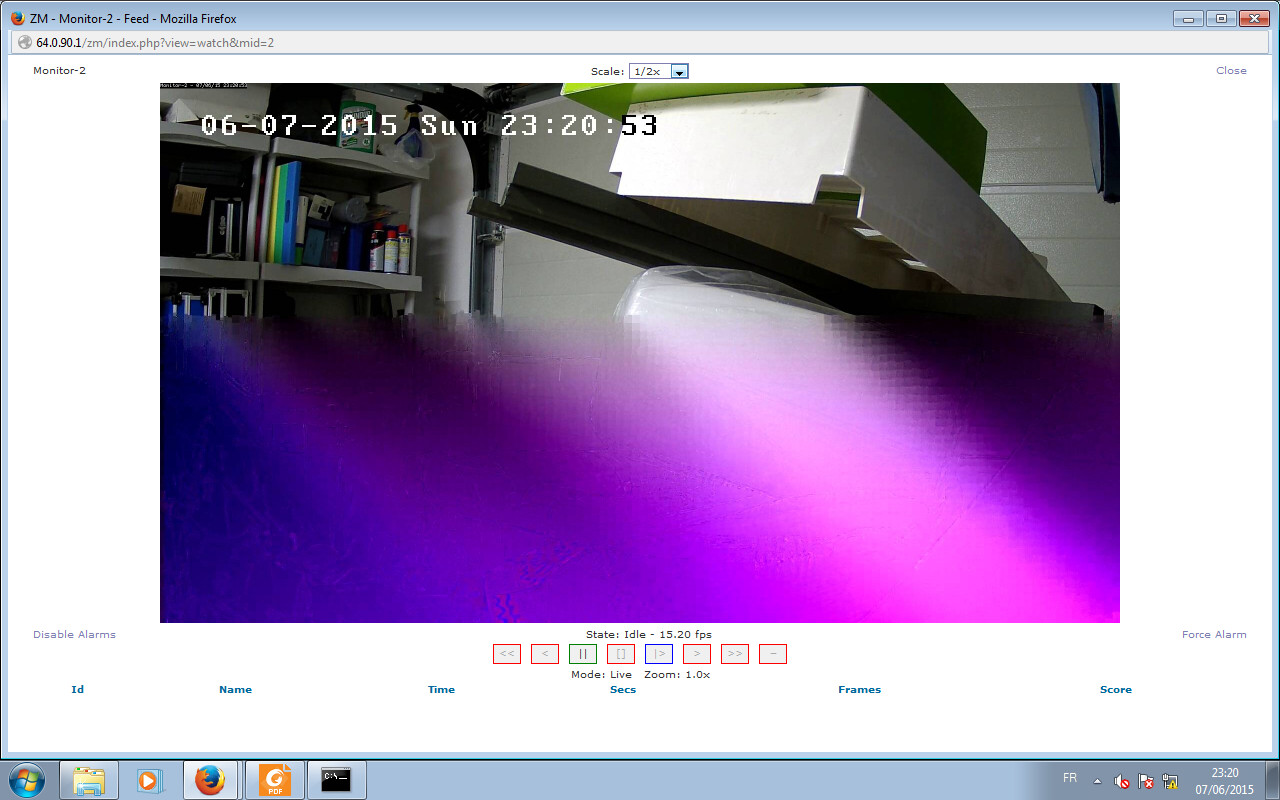Click the 'State: Idle - 15.20 fps' status text
Screen dimensions: 1280x800
pos(649,635)
